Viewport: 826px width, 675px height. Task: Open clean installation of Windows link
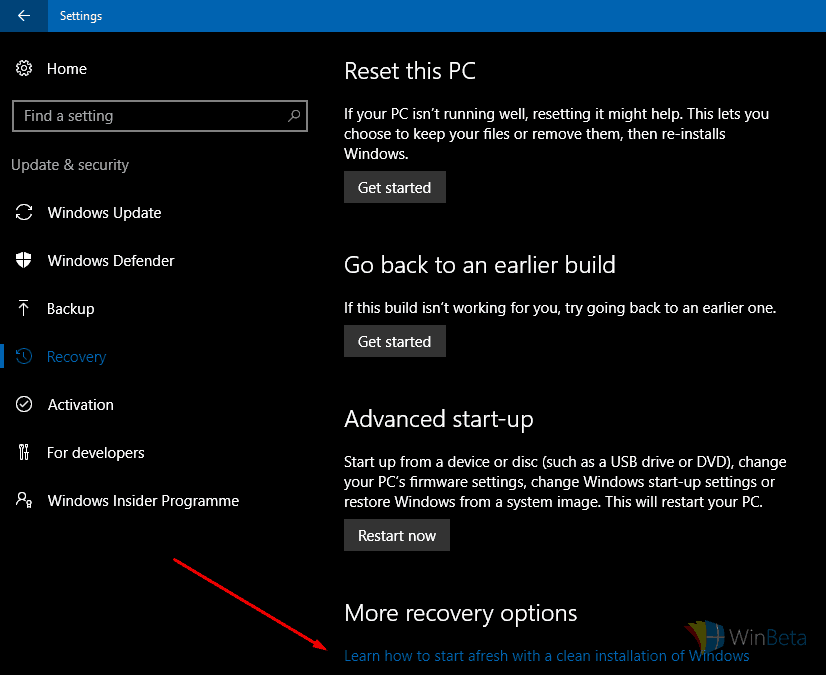[546, 656]
